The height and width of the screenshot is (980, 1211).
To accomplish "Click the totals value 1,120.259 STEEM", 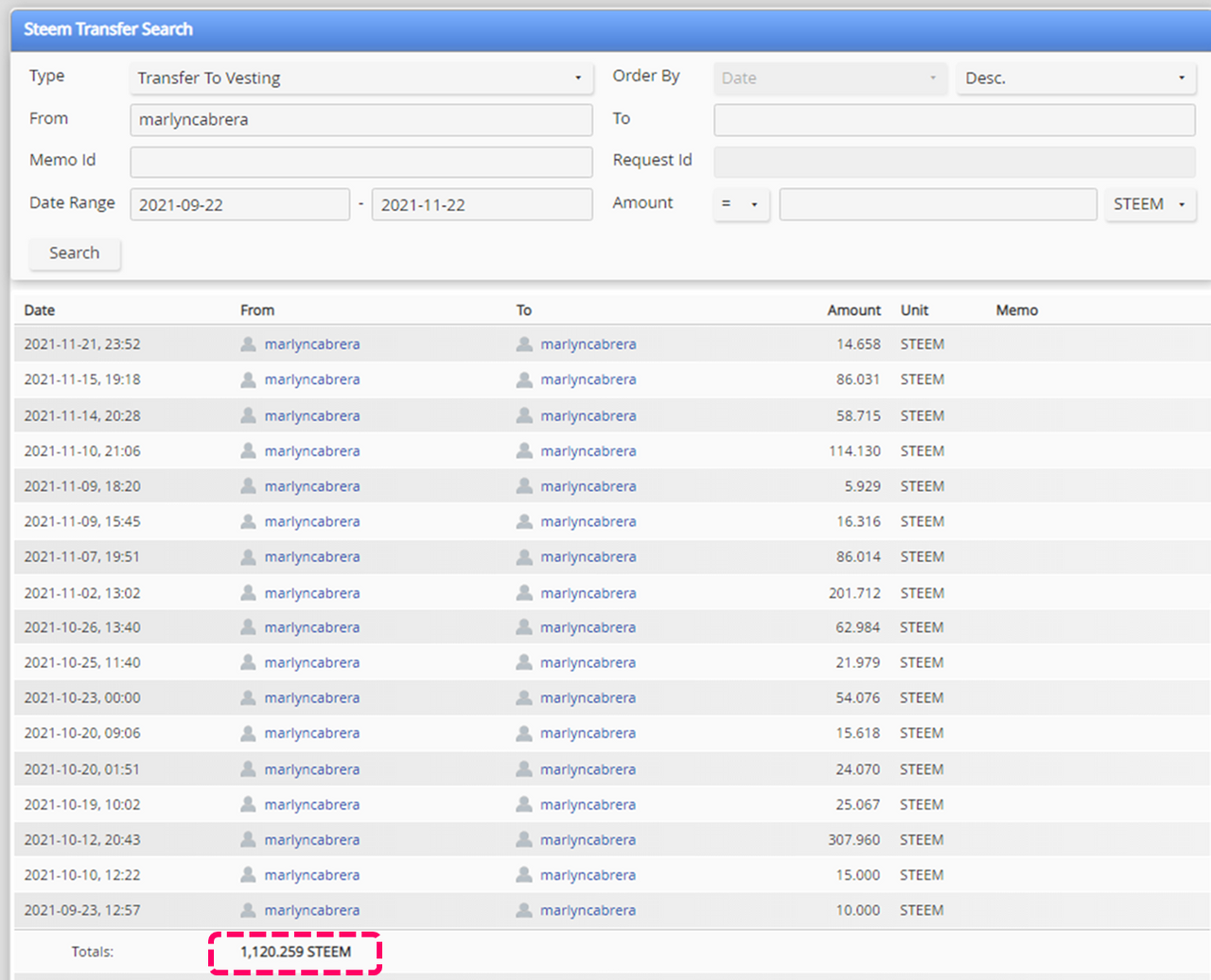I will [x=295, y=952].
